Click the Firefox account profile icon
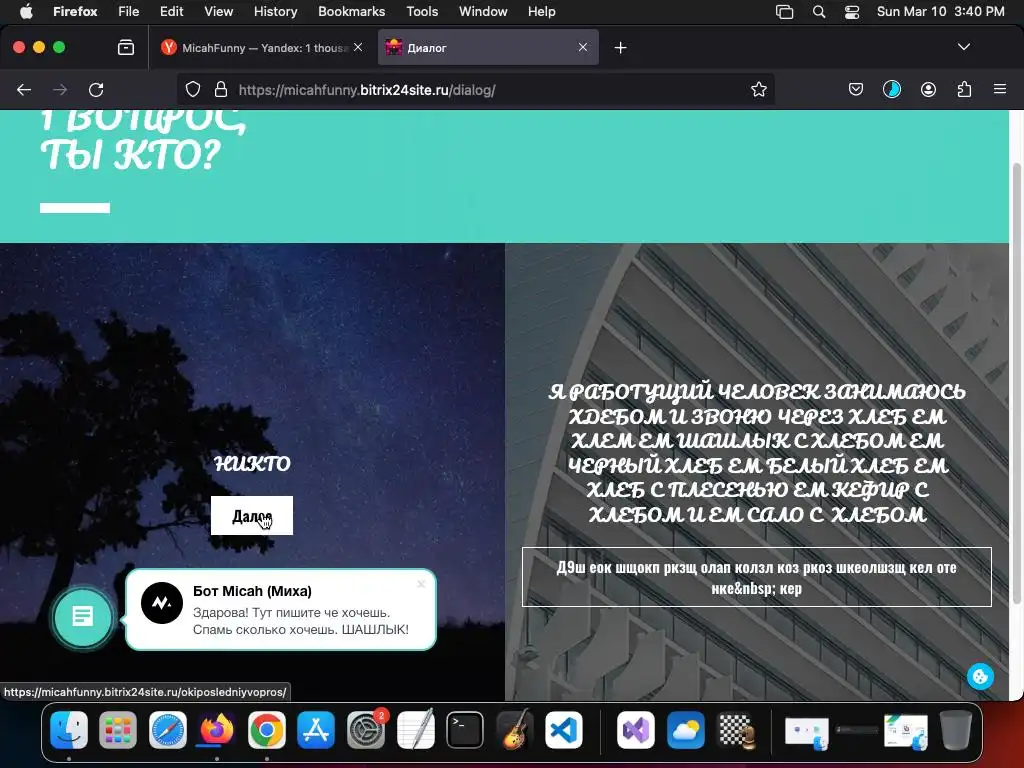Viewport: 1024px width, 768px height. click(928, 89)
